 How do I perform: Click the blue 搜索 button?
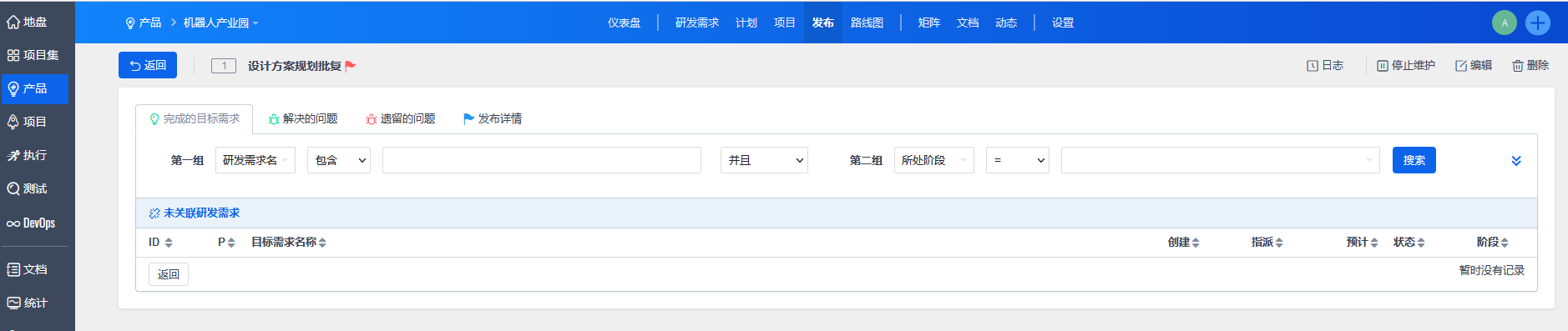click(1414, 160)
